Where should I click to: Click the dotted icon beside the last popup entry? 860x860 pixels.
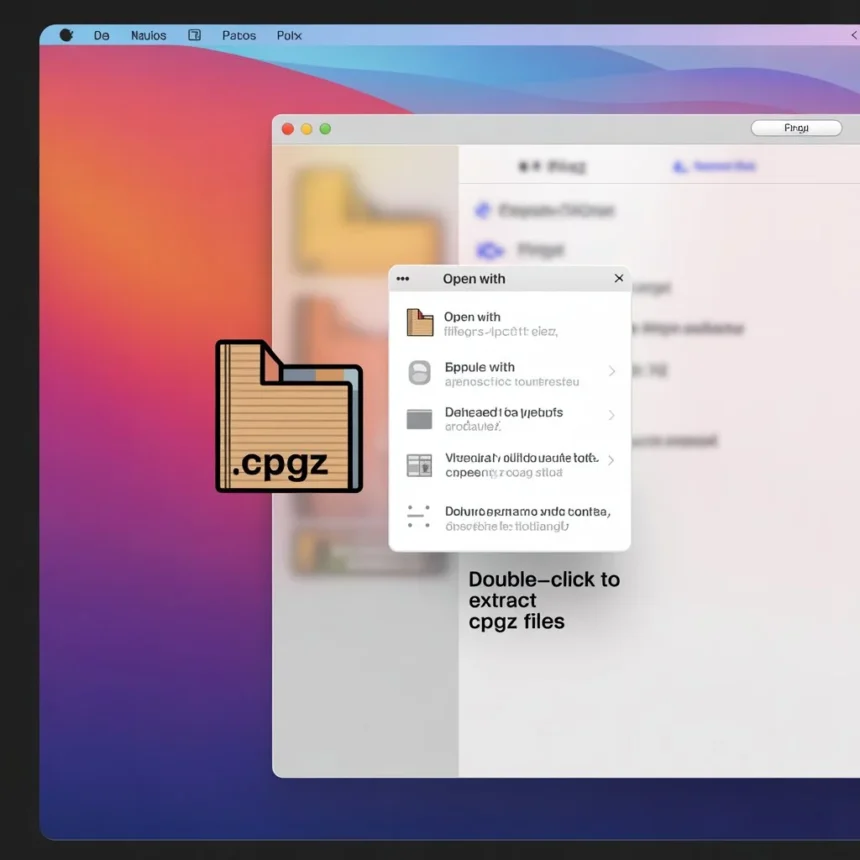pos(421,516)
